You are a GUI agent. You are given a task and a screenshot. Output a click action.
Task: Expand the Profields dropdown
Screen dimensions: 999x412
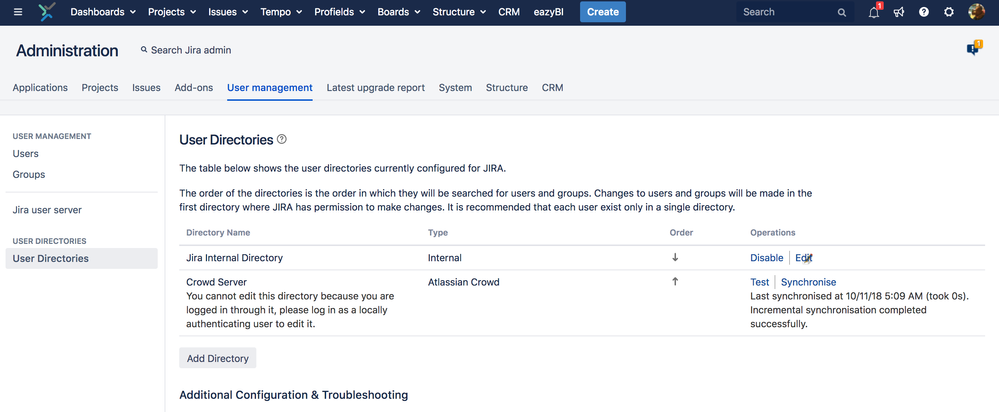340,11
